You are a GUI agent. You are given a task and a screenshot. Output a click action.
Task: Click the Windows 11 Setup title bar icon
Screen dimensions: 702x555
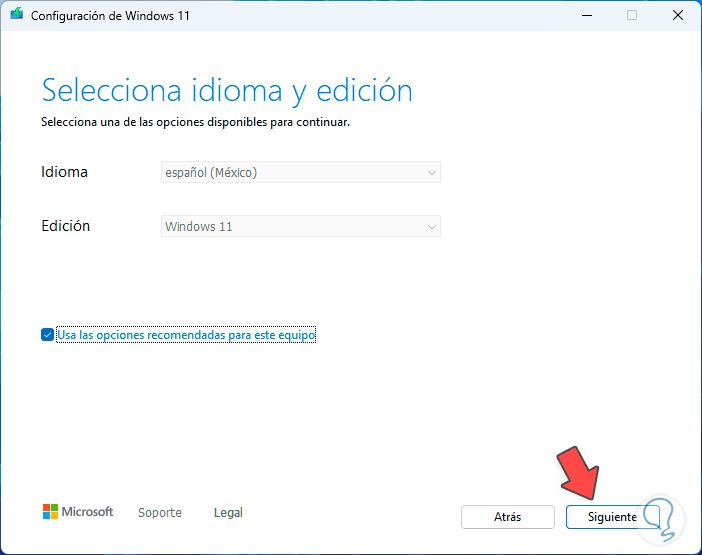(x=17, y=14)
